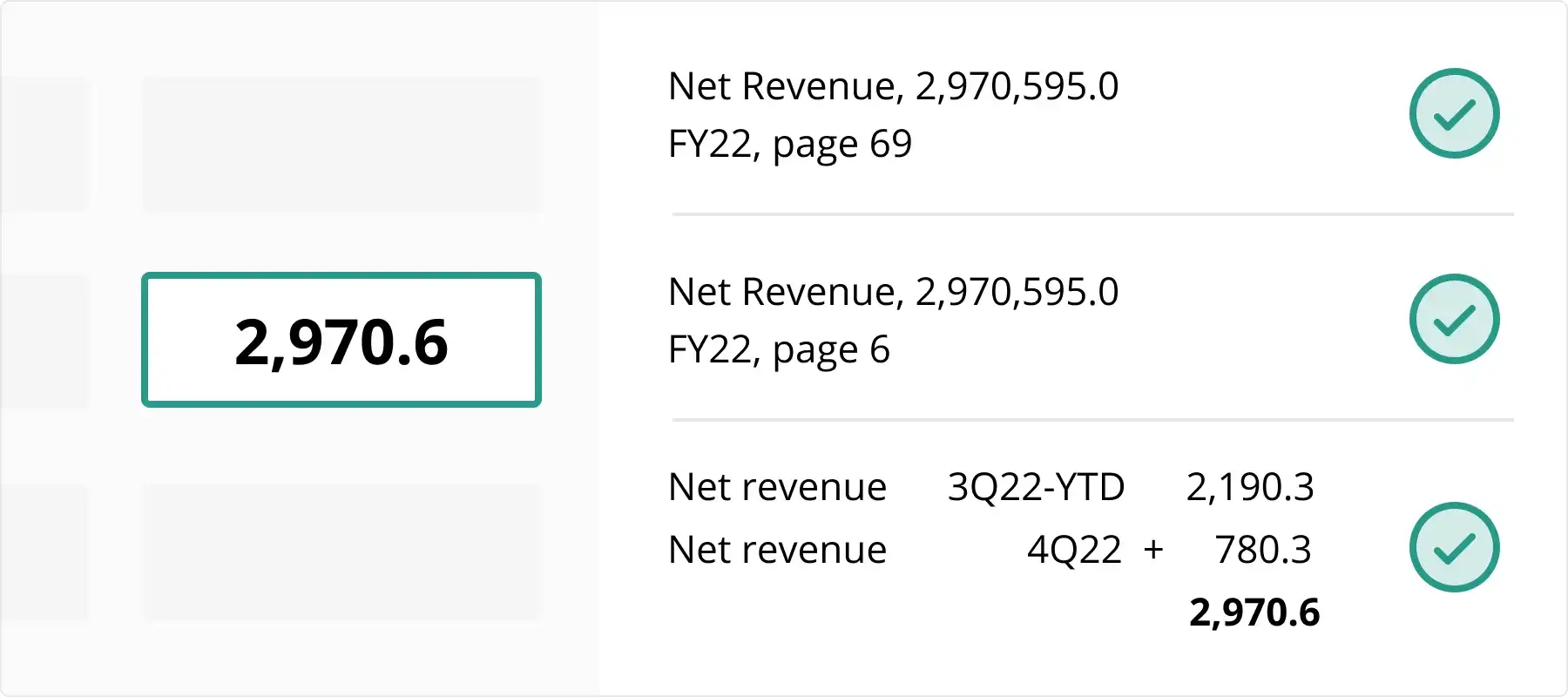Open the Net Revenue source above page 69
This screenshot has width=1568, height=697.
[x=893, y=86]
